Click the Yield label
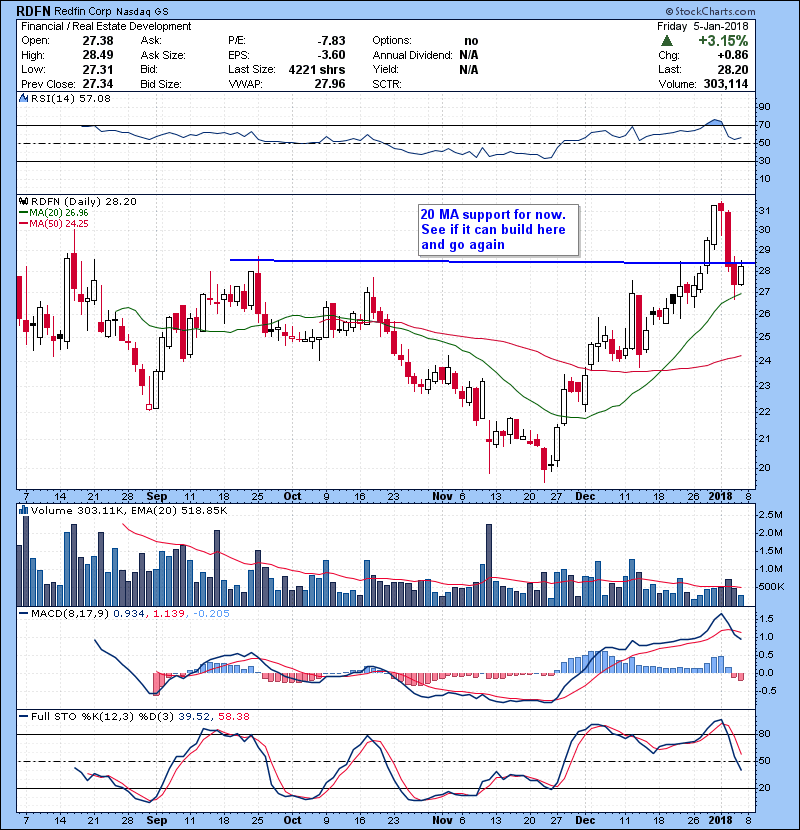Screen dimensions: 800x830 pyautogui.click(x=385, y=69)
